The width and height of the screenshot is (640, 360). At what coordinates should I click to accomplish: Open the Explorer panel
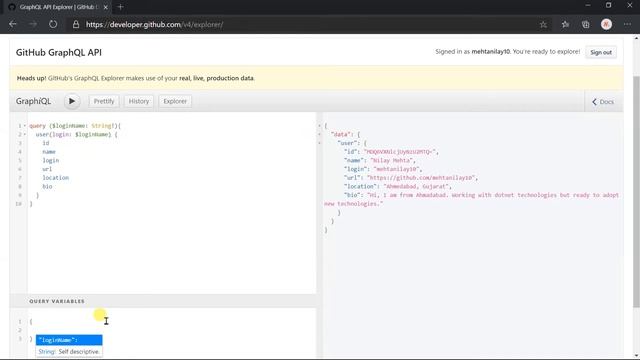[x=175, y=101]
